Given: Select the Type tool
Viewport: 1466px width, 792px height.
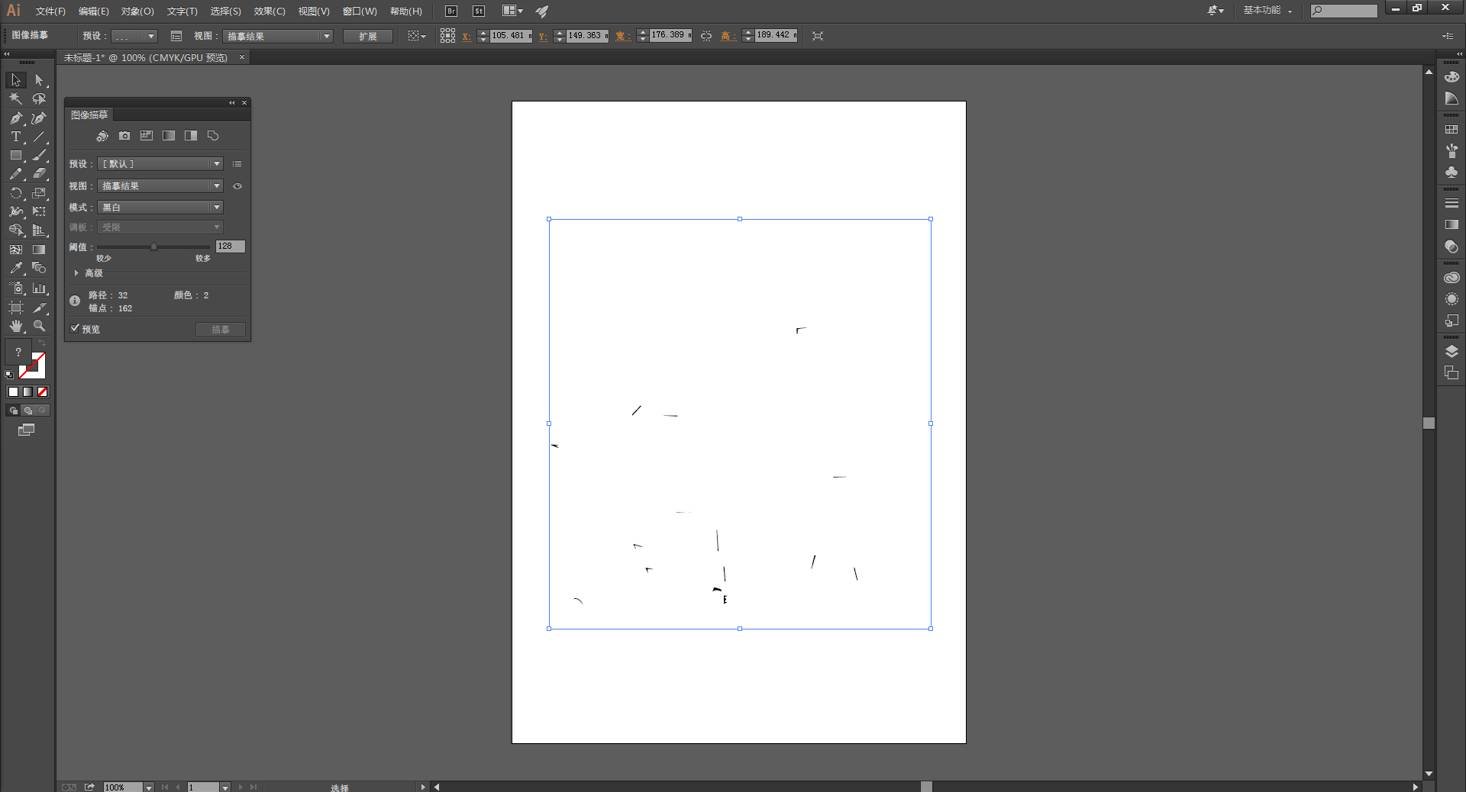Looking at the screenshot, I should coord(16,137).
